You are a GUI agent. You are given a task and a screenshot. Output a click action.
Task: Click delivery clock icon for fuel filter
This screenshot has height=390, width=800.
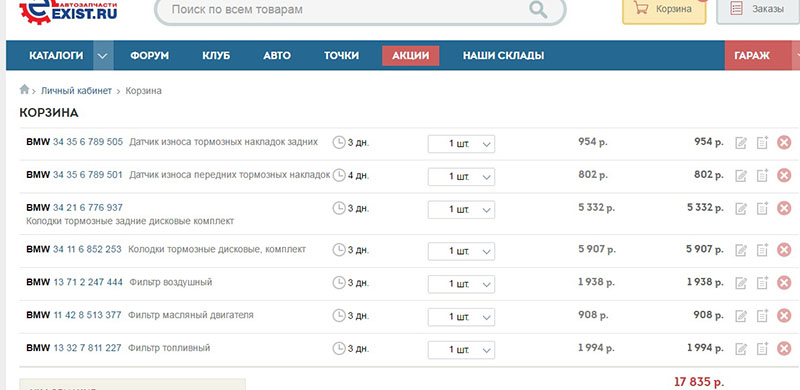[x=339, y=349]
